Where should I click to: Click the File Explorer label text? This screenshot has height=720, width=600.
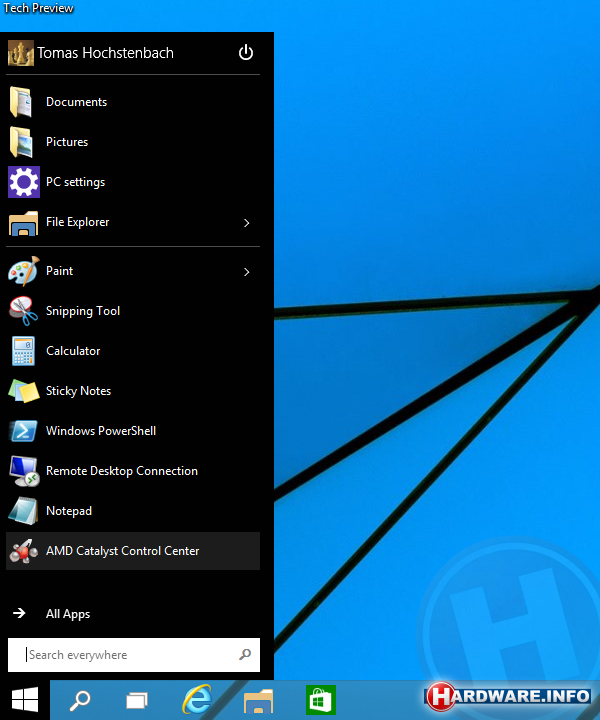(x=78, y=222)
